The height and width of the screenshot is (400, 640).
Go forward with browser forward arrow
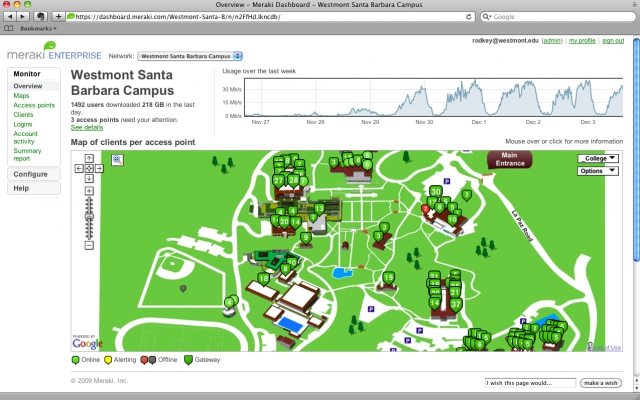(22, 17)
